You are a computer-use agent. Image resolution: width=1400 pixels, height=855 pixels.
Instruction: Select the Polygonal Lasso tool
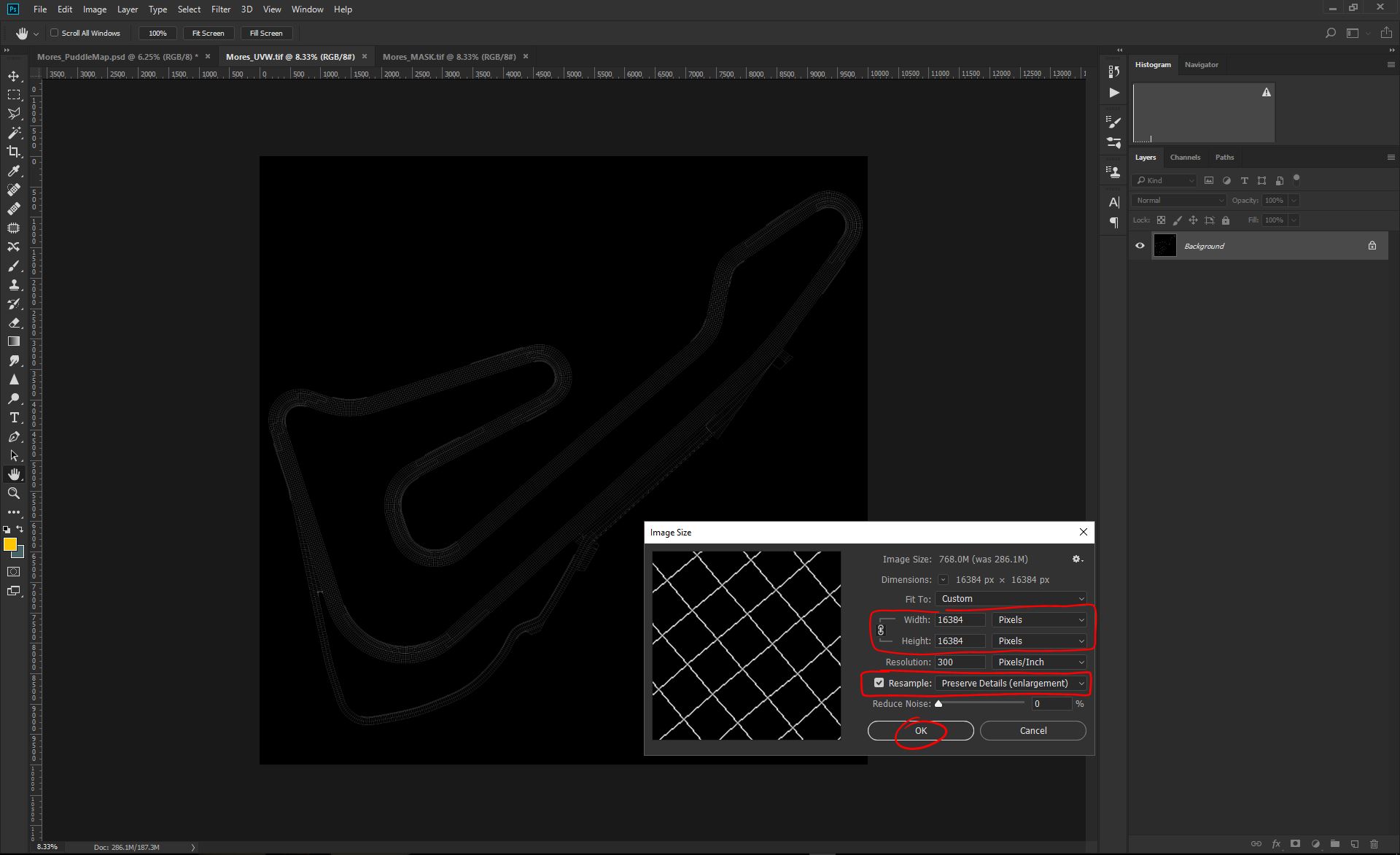14,114
